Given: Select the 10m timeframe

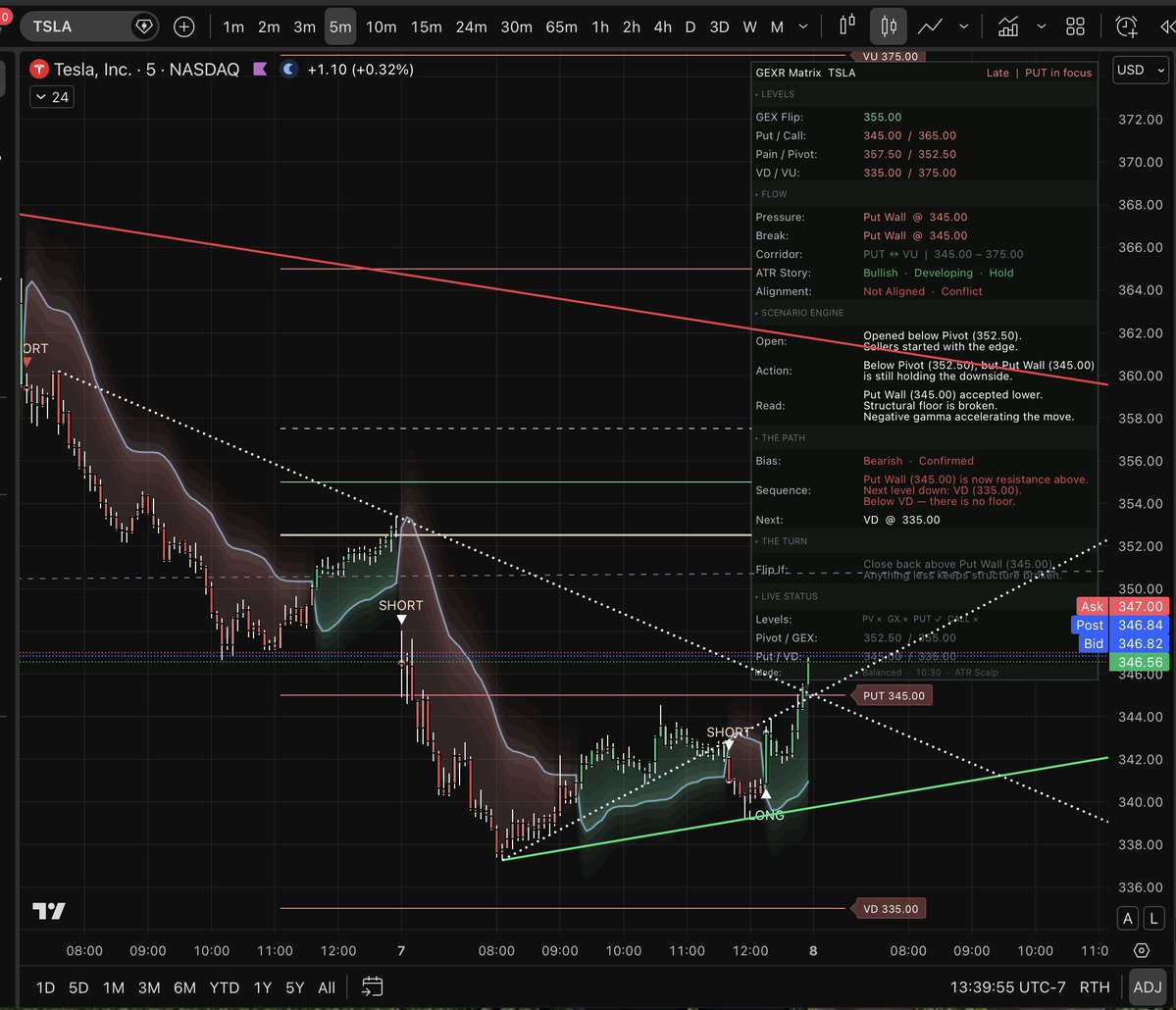Looking at the screenshot, I should point(381,27).
